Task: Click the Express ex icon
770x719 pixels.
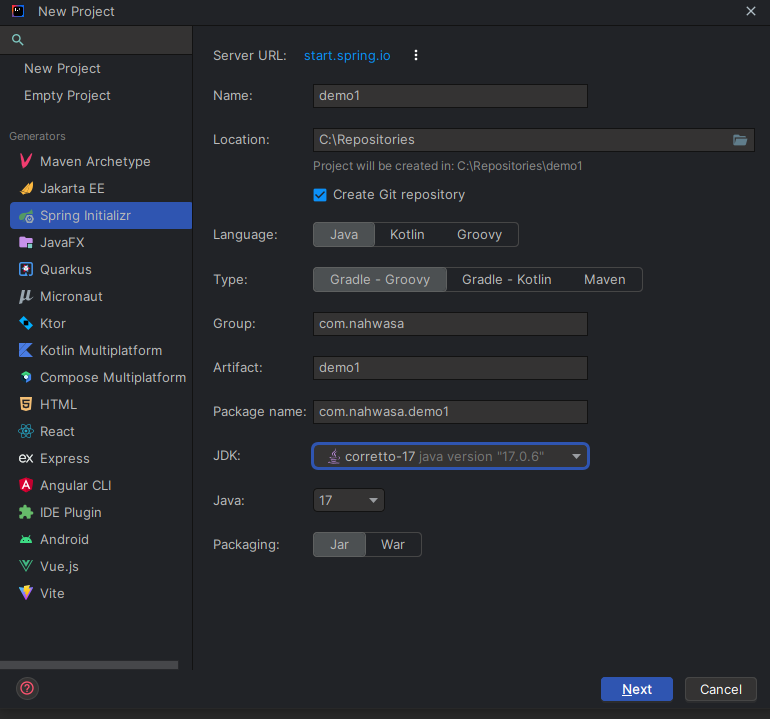Action: coord(26,458)
